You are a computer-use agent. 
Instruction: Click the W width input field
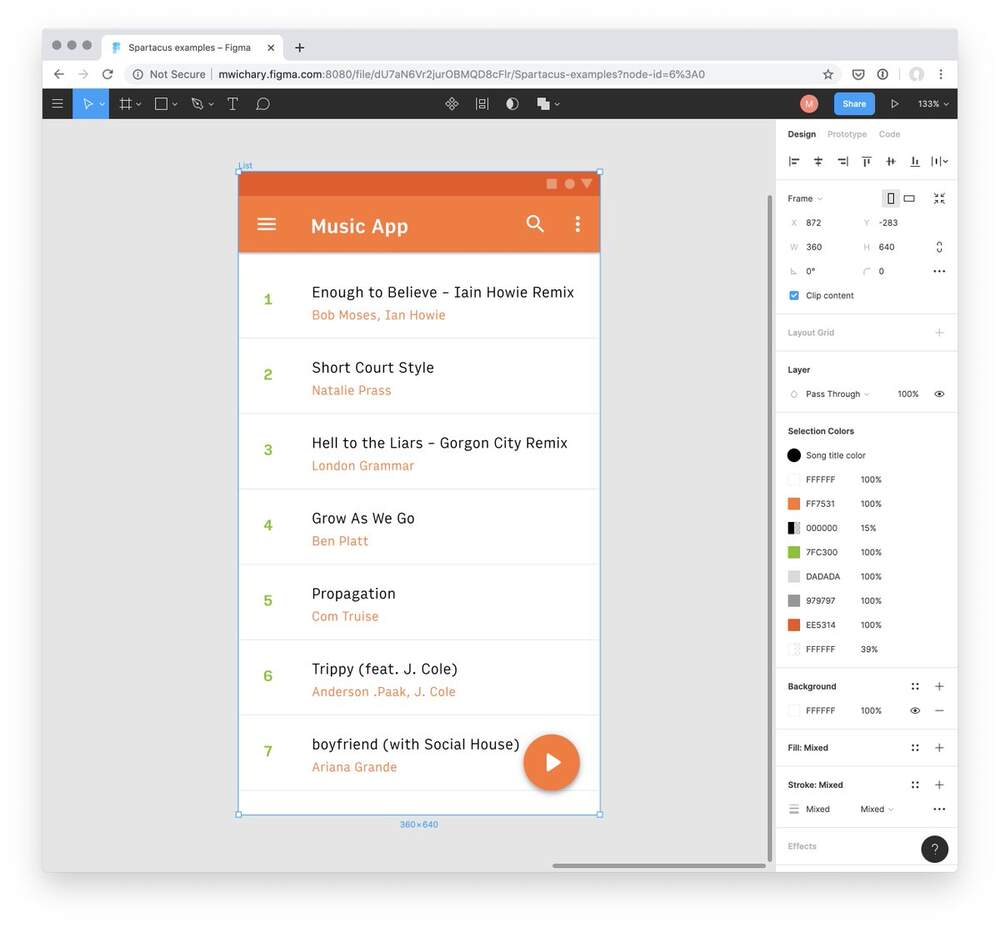click(x=825, y=247)
